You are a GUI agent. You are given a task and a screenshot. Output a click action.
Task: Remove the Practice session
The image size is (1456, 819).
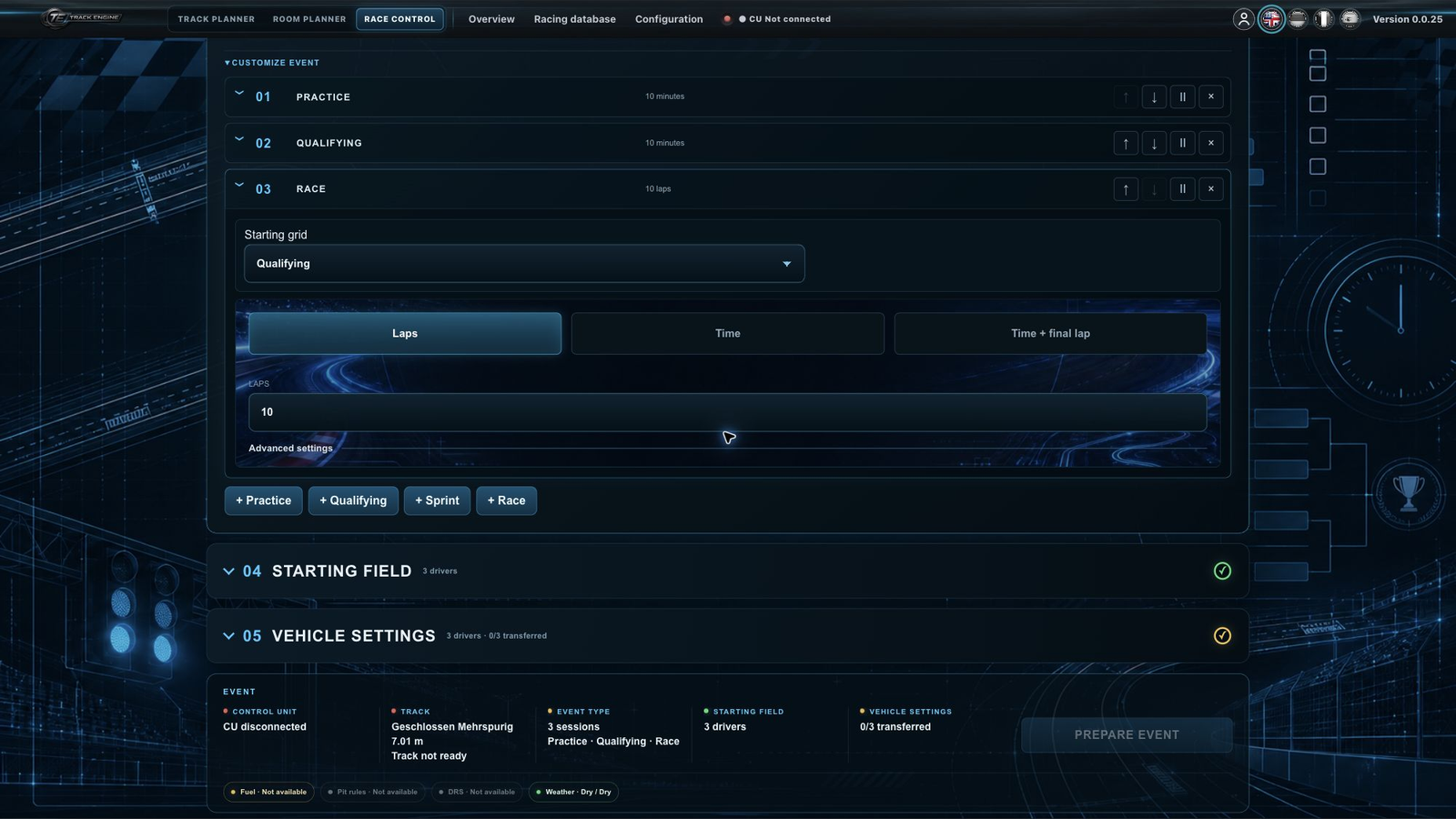[1210, 96]
